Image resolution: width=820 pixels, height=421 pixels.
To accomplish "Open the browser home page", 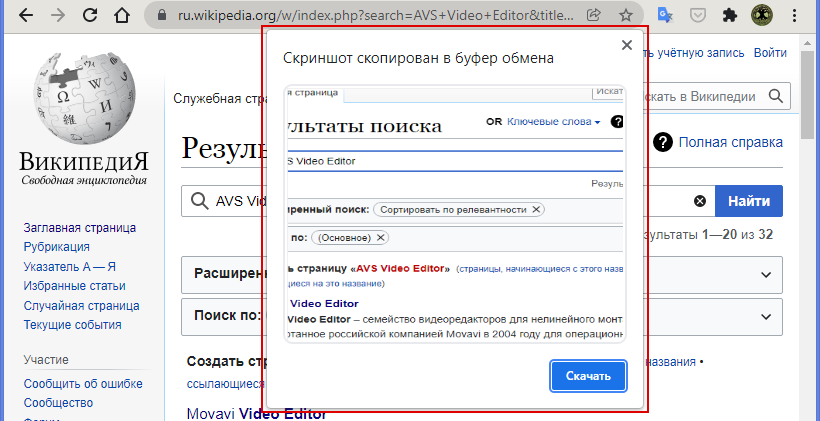I will (122, 16).
